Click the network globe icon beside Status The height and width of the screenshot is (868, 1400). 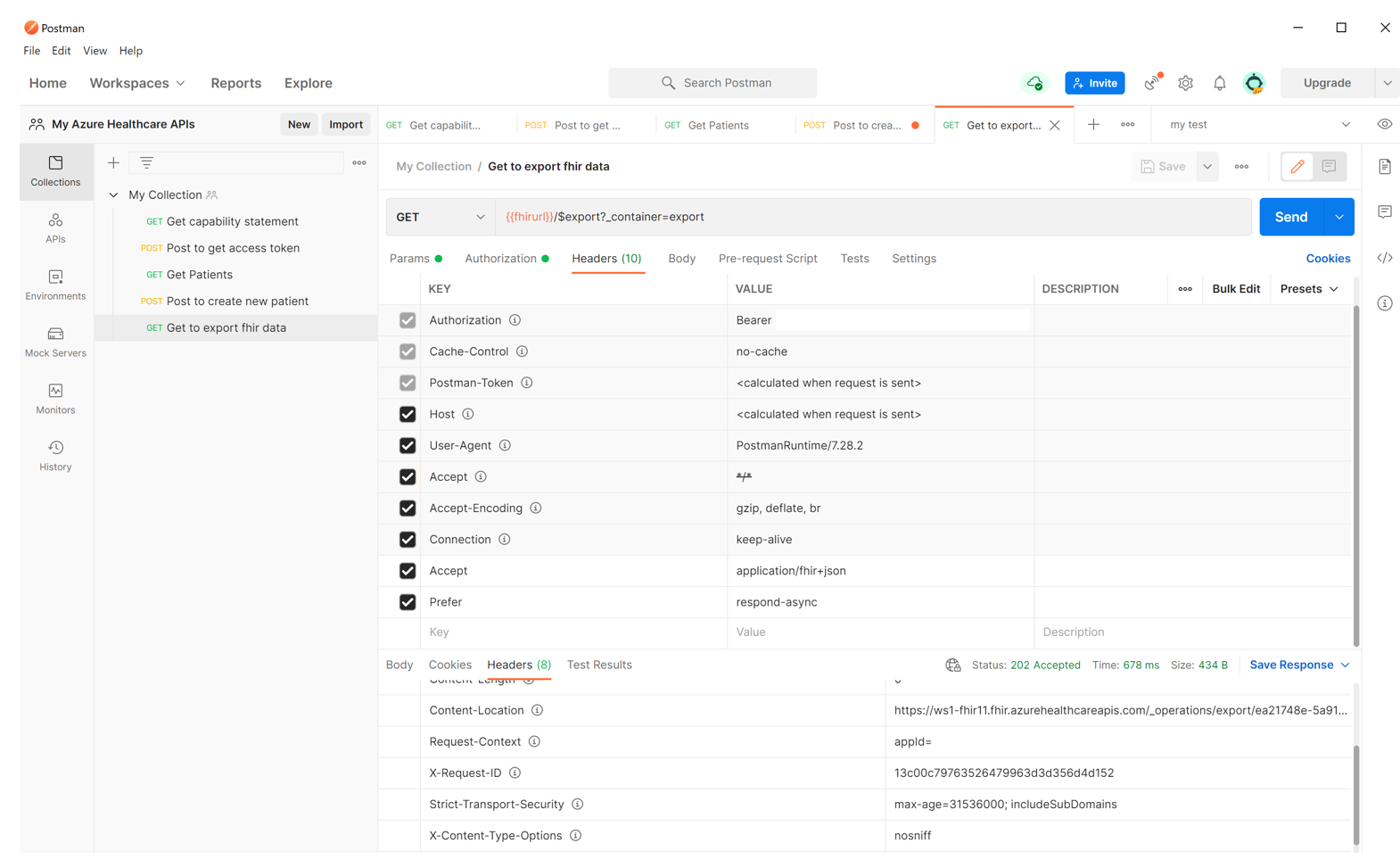tap(953, 665)
